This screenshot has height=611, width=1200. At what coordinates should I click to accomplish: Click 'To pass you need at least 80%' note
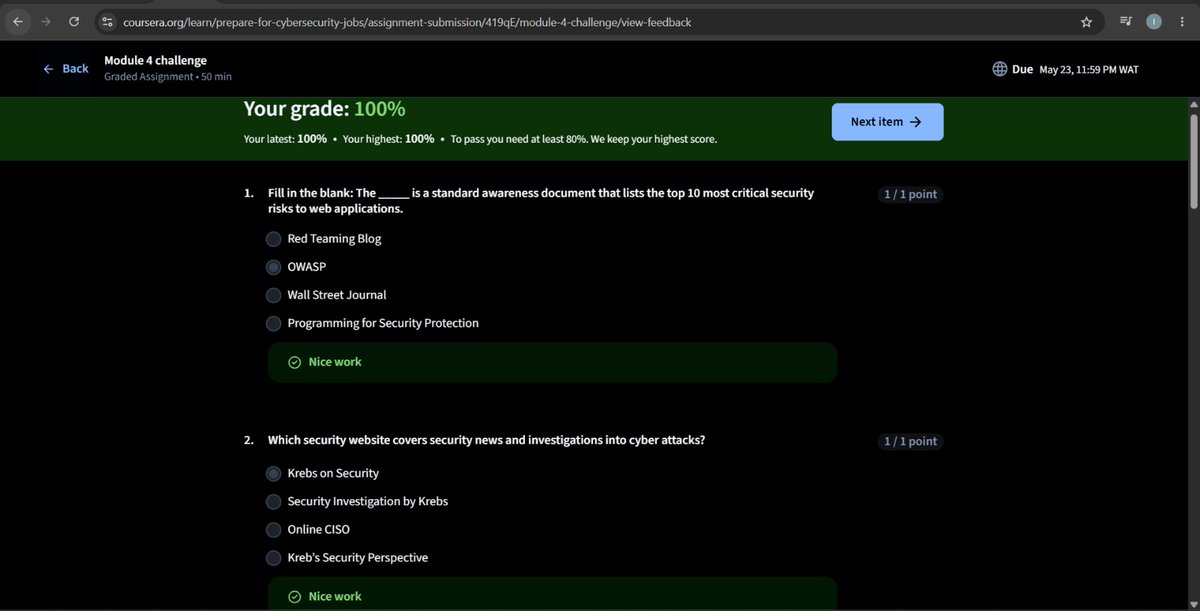pos(584,139)
